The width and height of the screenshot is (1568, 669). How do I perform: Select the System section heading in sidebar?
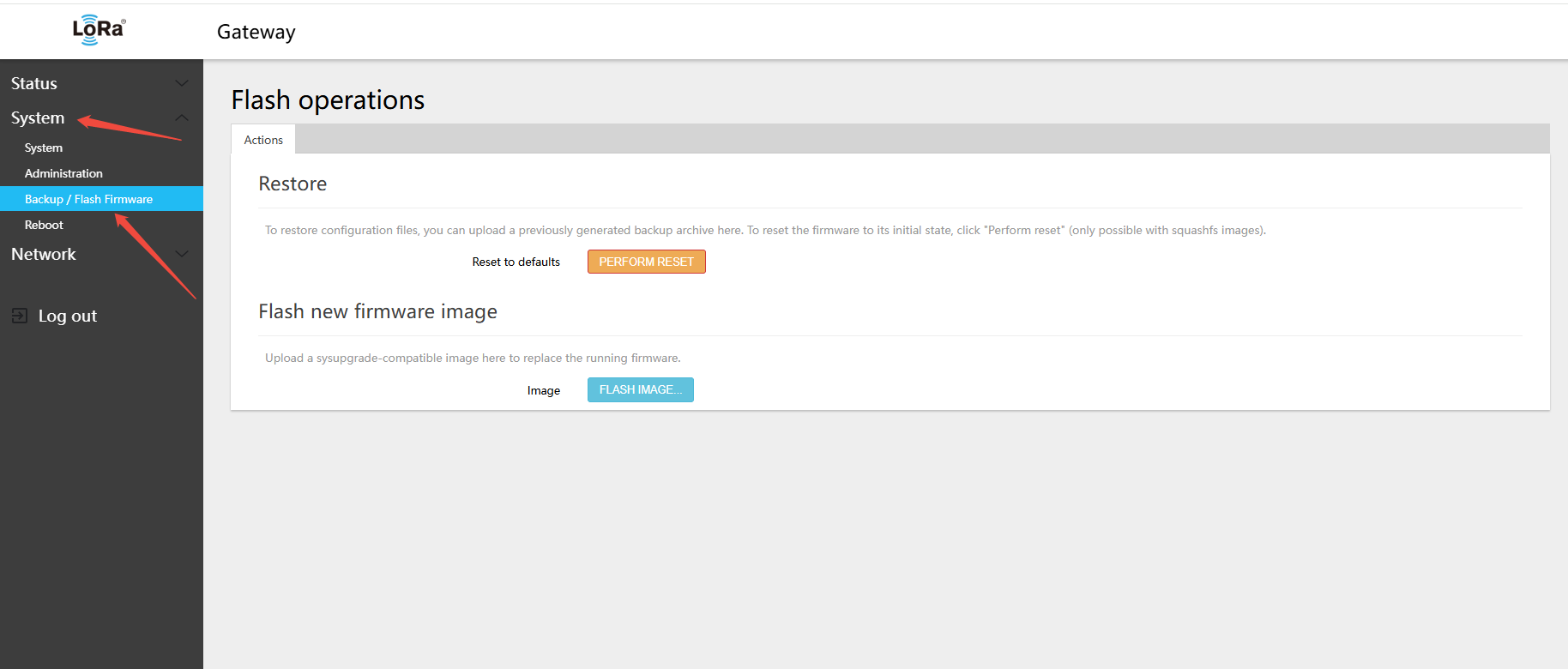point(38,118)
